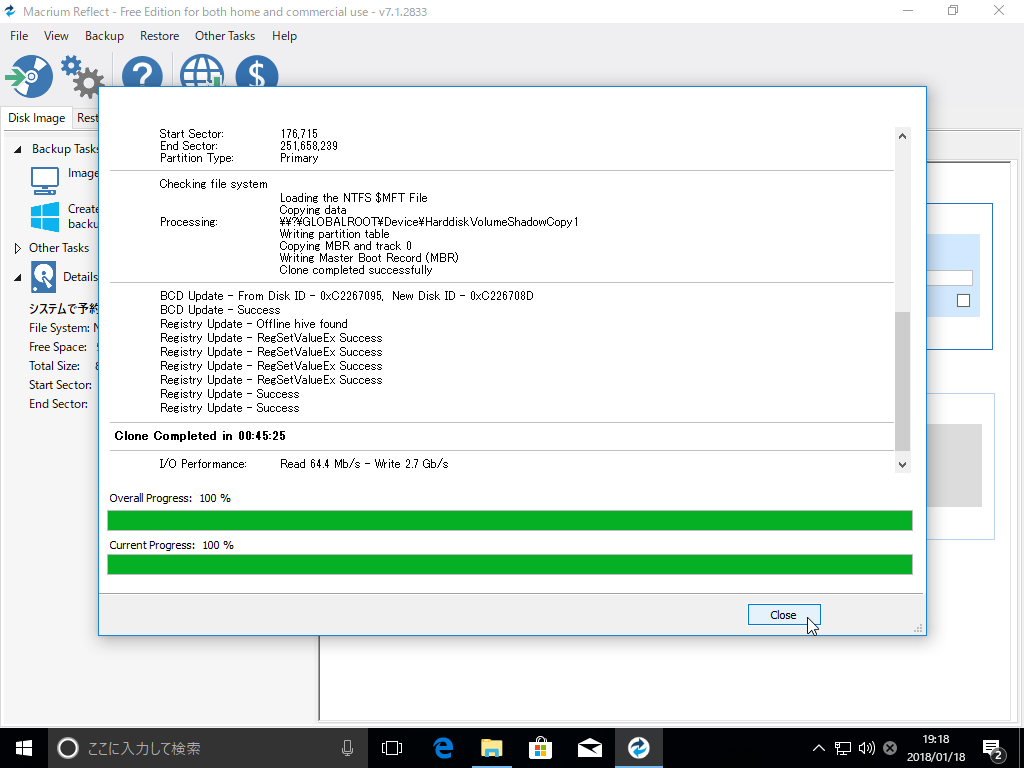
Task: Open the gears settings toolbar icon
Action: pyautogui.click(x=82, y=76)
